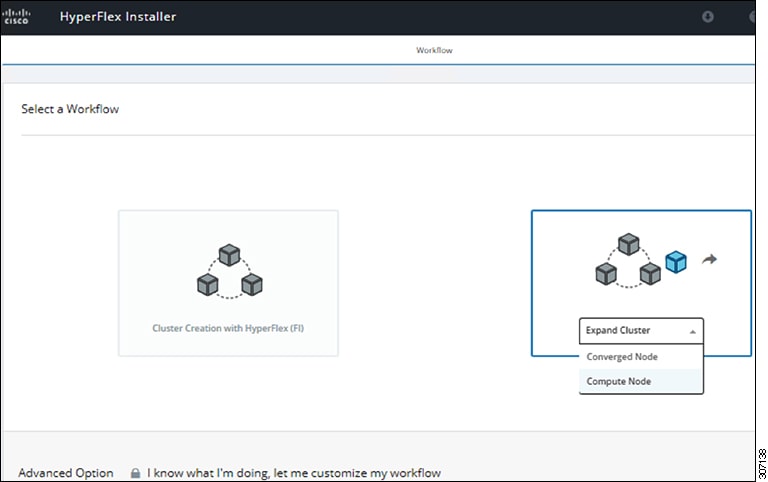Enable 'let me customize my workflow' option
The width and height of the screenshot is (768, 482).
coord(294,473)
